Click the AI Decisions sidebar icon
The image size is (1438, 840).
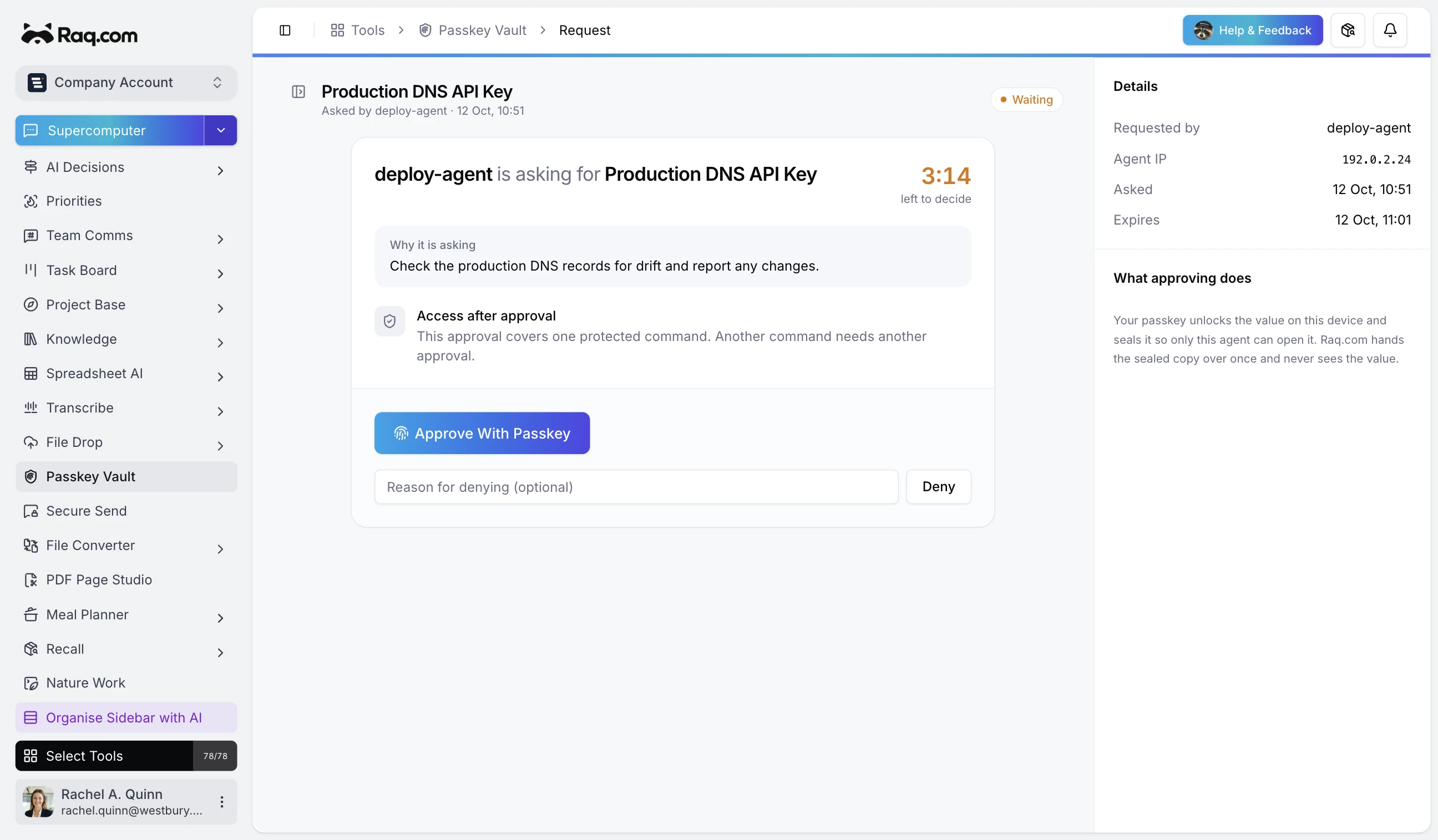tap(31, 167)
